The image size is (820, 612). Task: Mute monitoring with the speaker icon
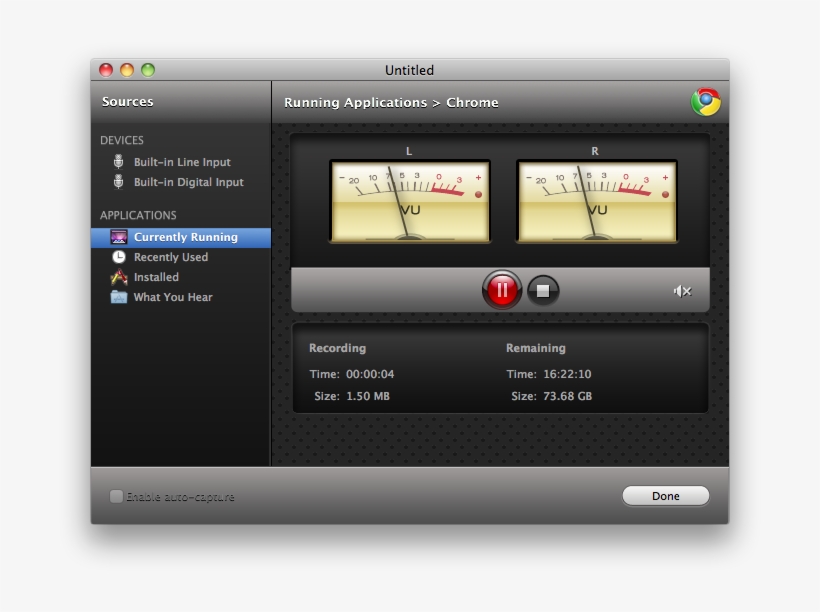click(x=682, y=291)
